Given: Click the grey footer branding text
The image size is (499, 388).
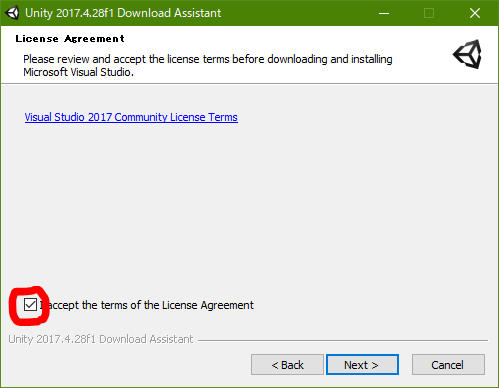Looking at the screenshot, I should click(x=101, y=339).
